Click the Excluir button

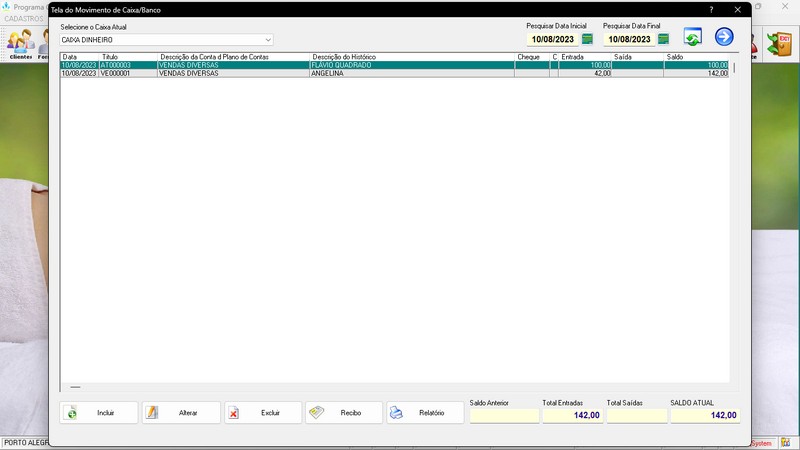263,413
